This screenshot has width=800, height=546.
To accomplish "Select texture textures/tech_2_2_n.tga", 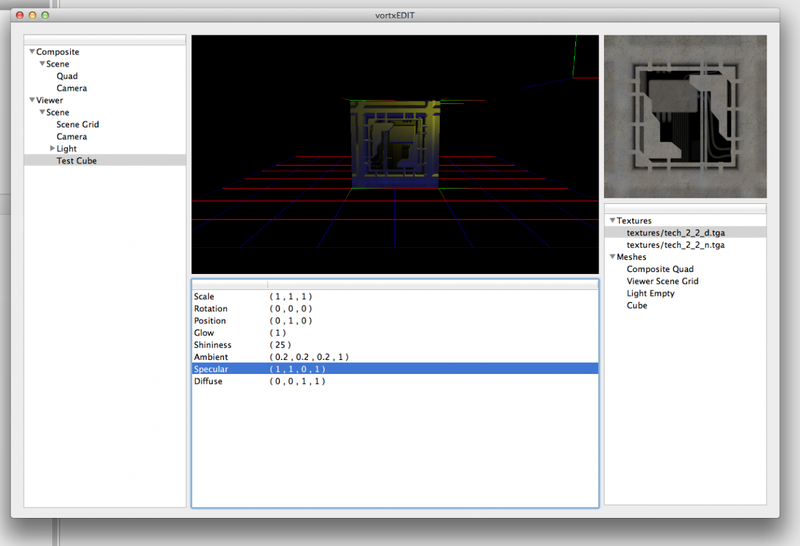I will 676,245.
